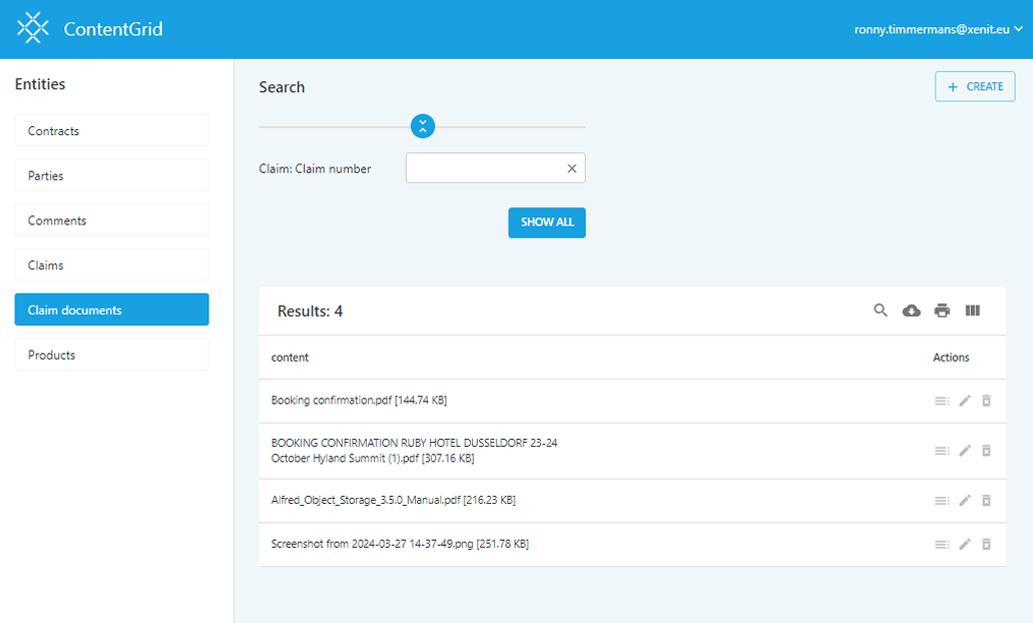Focus the Claim number input field

pyautogui.click(x=484, y=169)
